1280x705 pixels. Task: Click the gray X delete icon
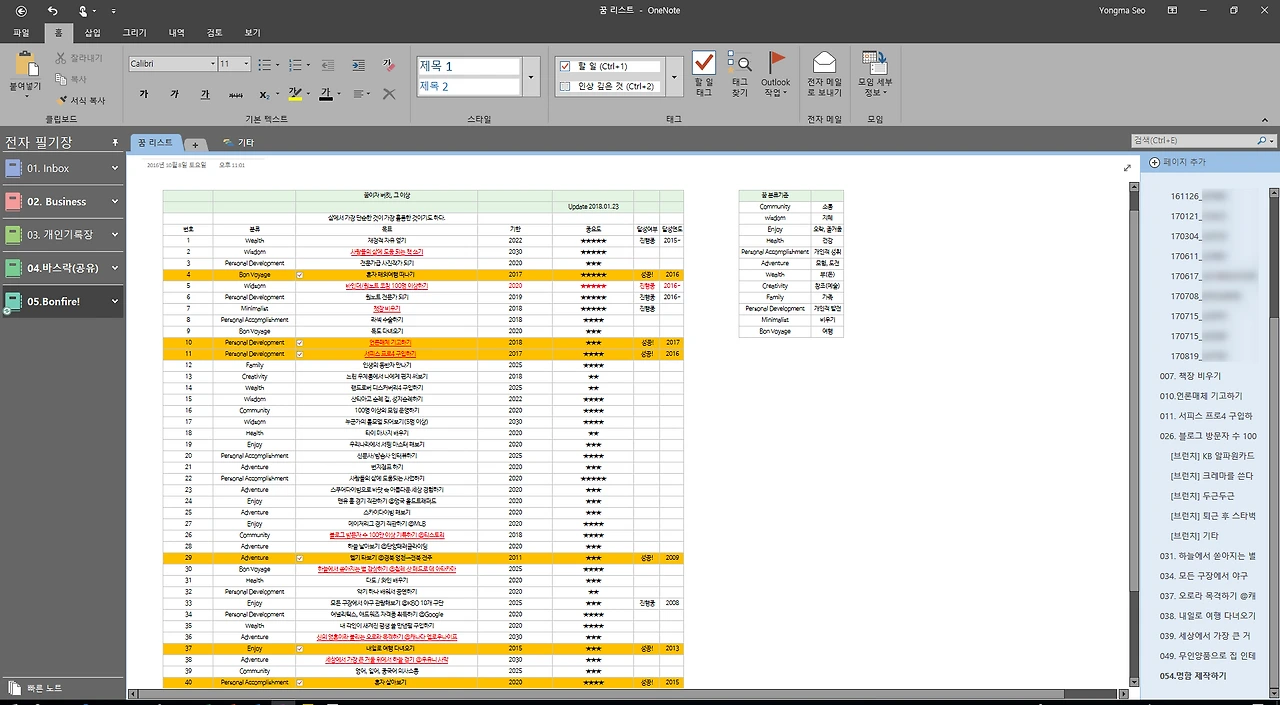click(389, 94)
